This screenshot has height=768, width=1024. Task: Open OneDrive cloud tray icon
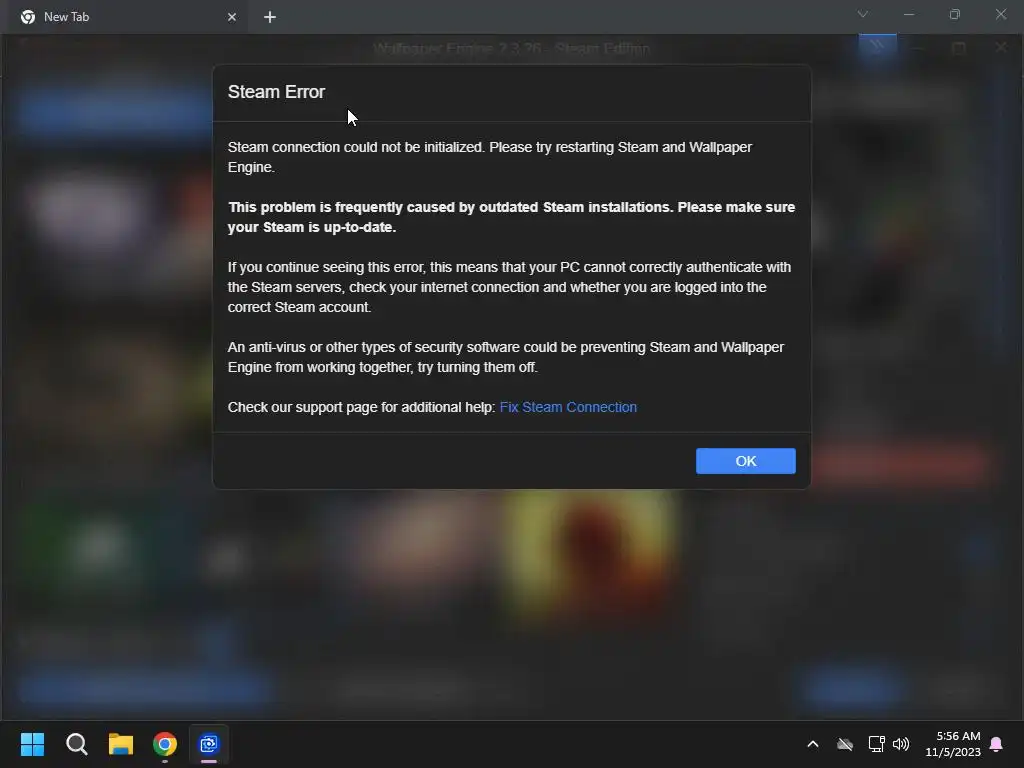pos(845,744)
